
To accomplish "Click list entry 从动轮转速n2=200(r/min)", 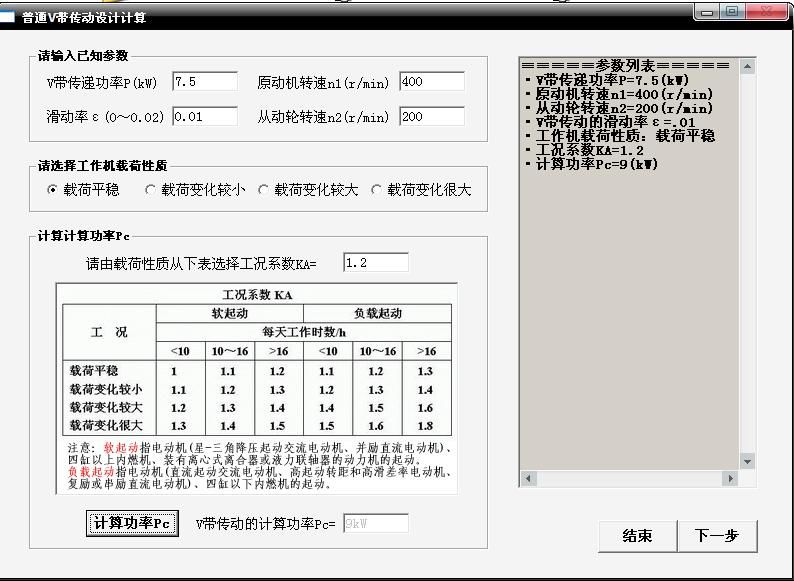I will point(619,108).
